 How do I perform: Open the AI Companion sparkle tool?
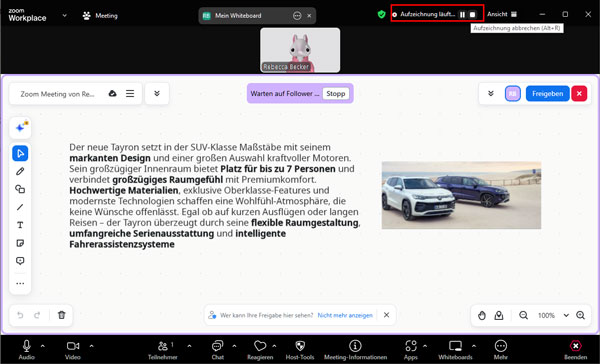pyautogui.click(x=20, y=127)
